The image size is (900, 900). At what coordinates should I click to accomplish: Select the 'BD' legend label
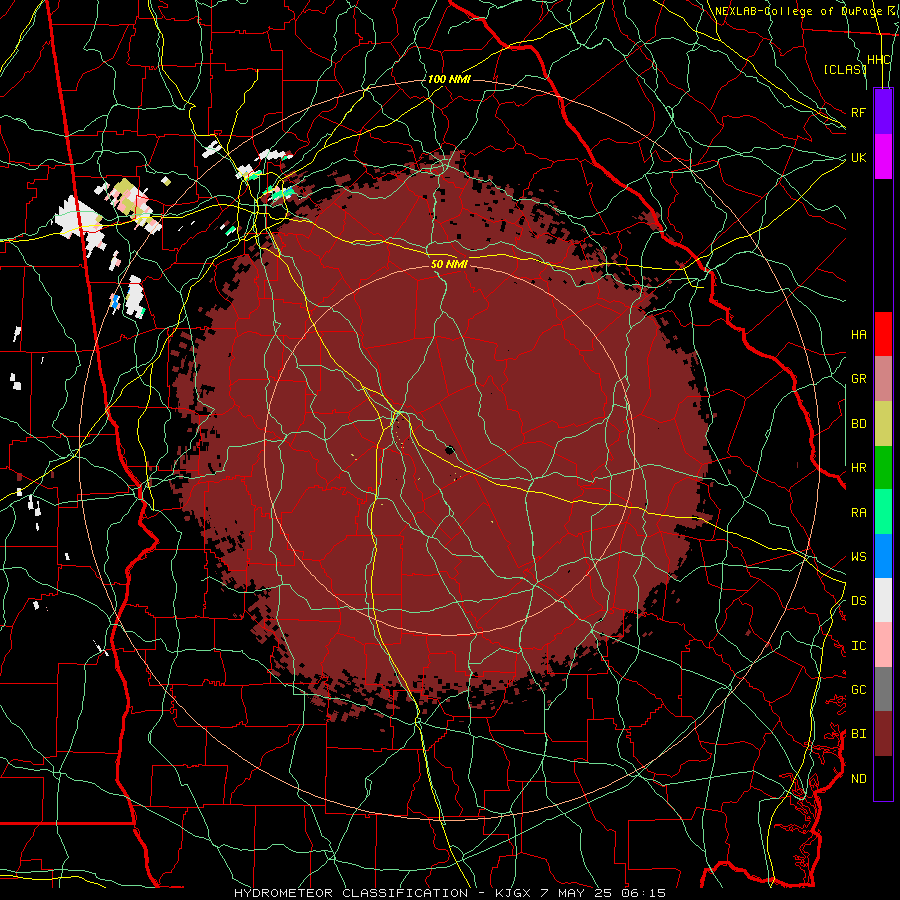(858, 424)
